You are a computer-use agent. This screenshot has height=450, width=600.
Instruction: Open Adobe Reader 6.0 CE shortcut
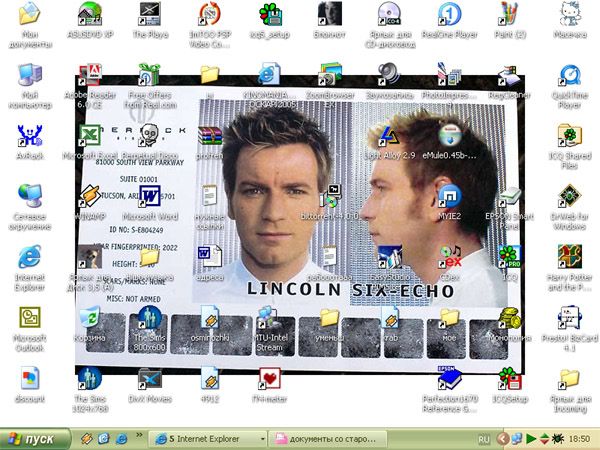point(90,75)
